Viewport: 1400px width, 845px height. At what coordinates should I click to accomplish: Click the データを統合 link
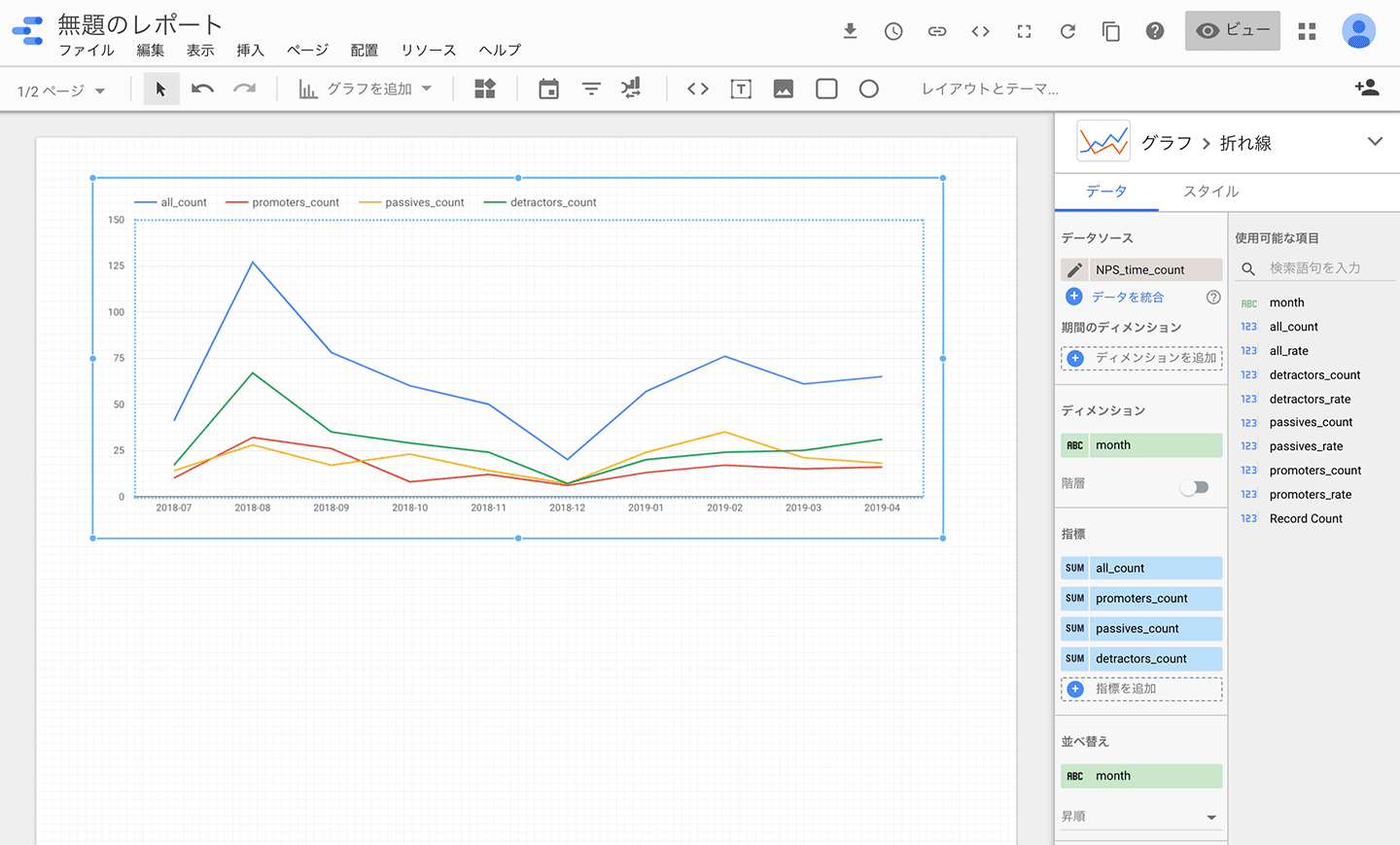tap(1127, 298)
